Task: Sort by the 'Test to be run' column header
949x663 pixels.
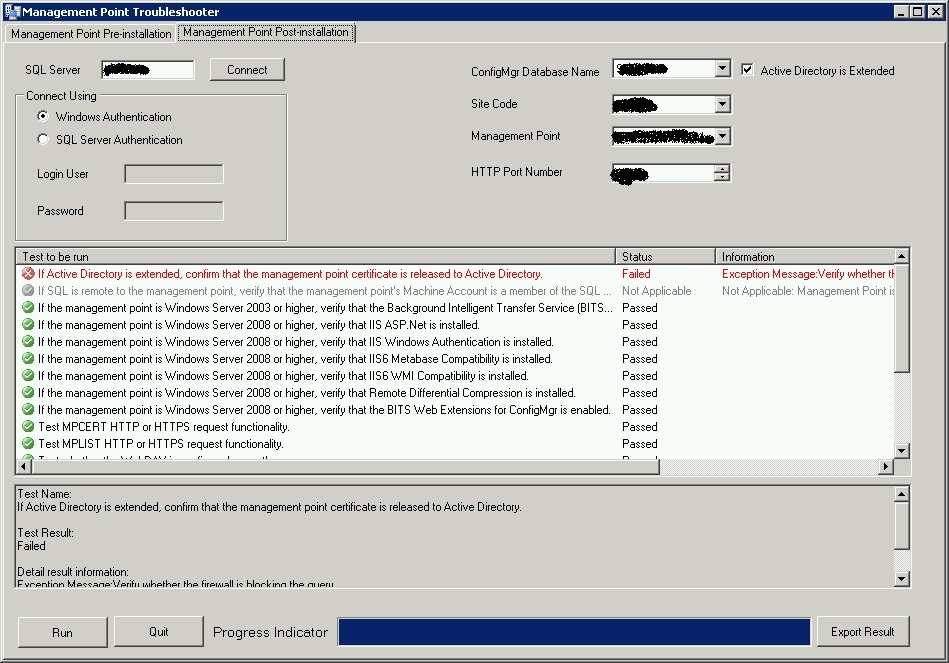Action: point(316,257)
